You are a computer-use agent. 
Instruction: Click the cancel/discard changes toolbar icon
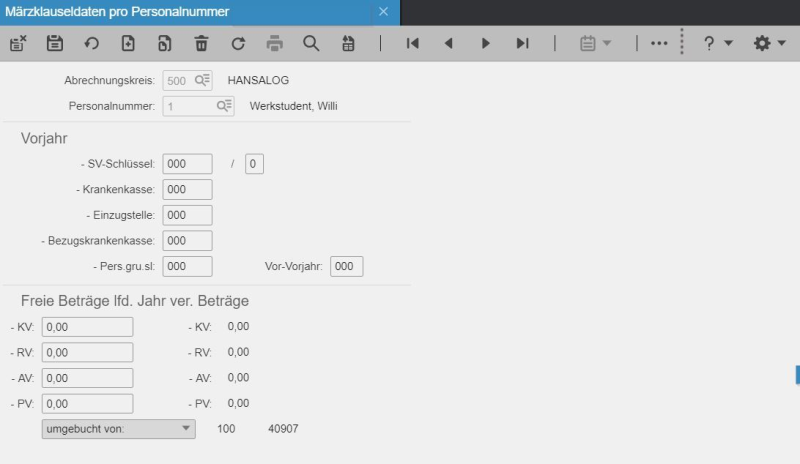coord(18,43)
